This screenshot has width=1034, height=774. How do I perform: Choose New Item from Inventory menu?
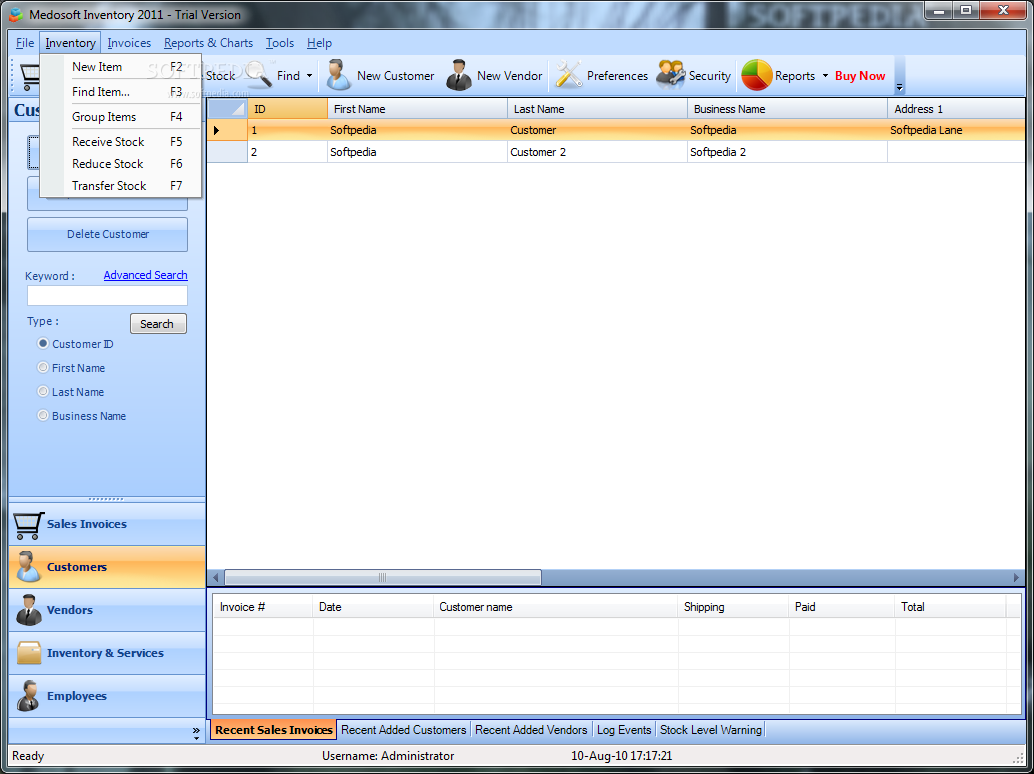pyautogui.click(x=121, y=67)
